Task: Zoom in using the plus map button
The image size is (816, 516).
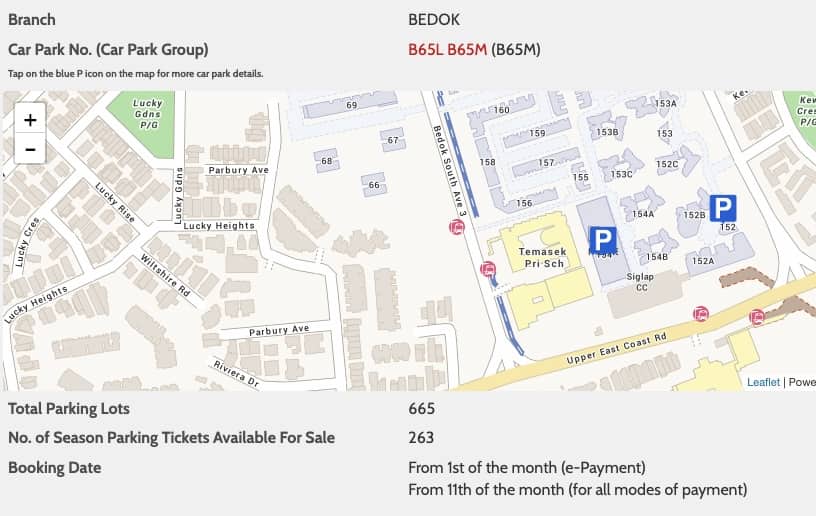Action: (x=30, y=119)
